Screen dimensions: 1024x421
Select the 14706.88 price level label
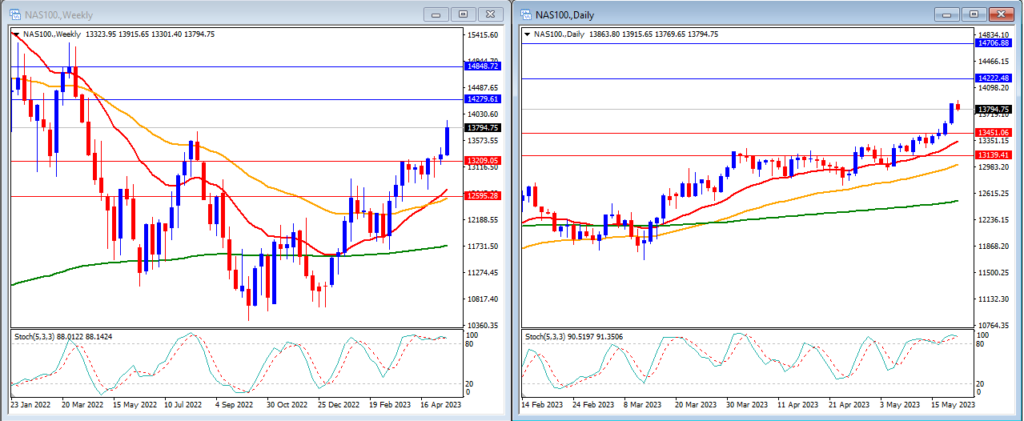[x=993, y=43]
